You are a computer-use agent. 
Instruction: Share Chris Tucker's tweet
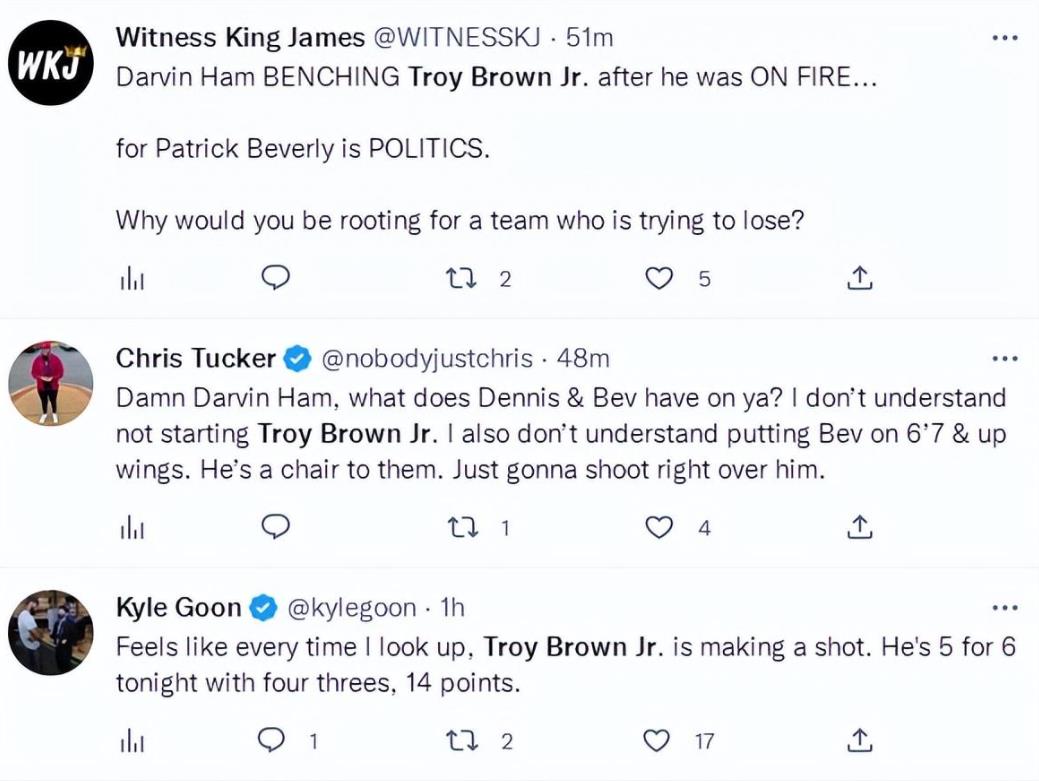(x=860, y=527)
